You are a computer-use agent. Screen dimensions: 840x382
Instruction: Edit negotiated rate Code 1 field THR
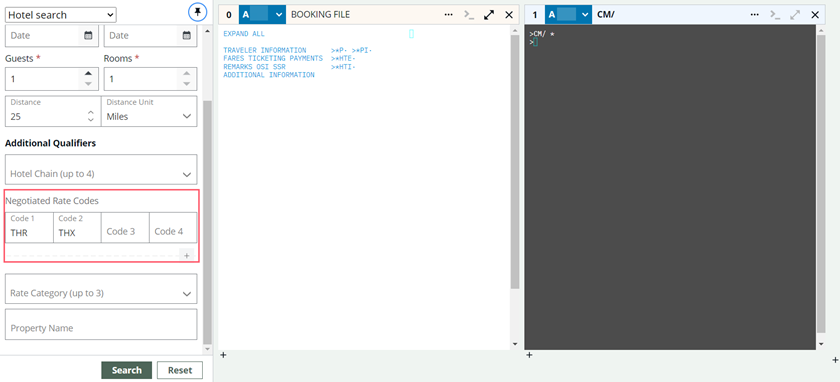pos(29,228)
